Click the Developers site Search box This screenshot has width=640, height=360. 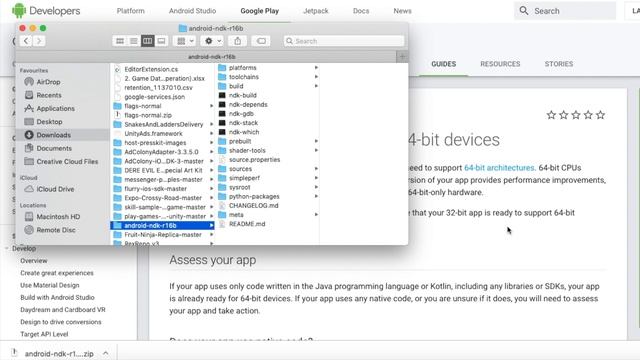[x=565, y=11]
